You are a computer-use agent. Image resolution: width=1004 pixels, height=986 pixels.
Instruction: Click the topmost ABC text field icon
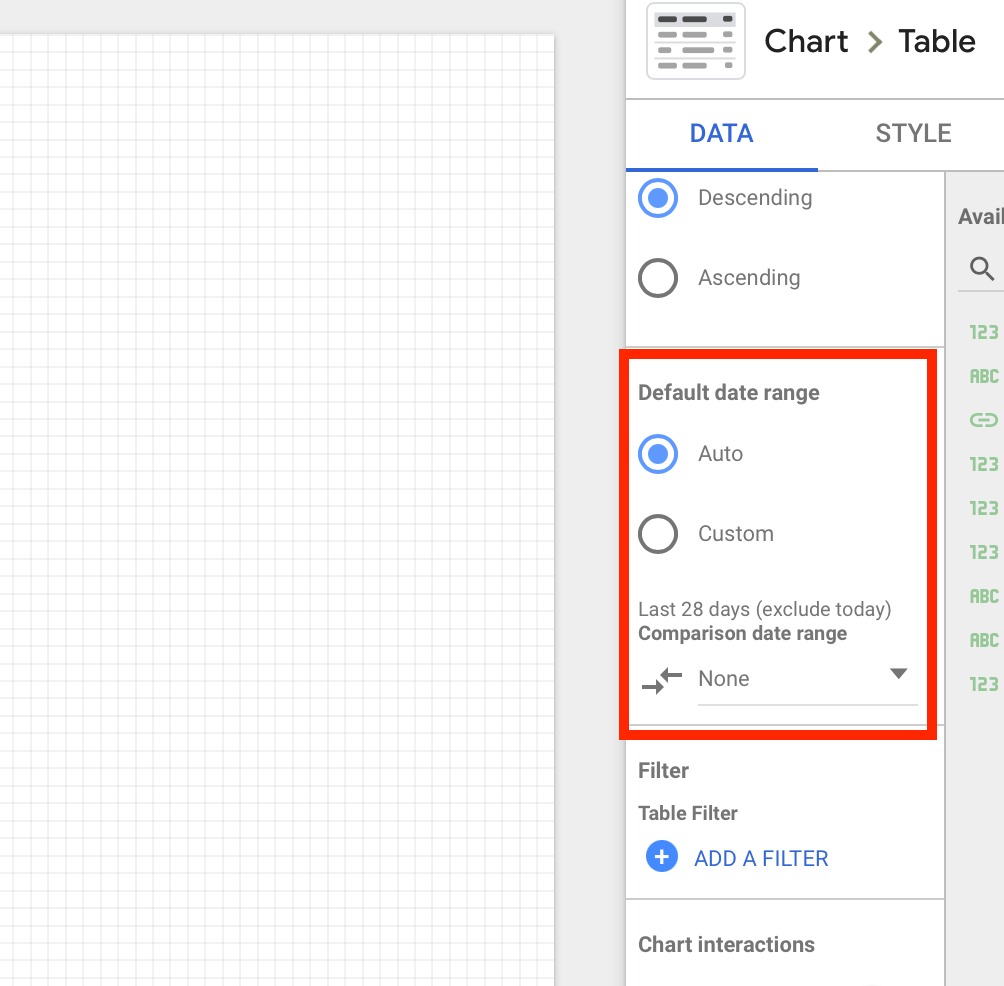coord(984,376)
